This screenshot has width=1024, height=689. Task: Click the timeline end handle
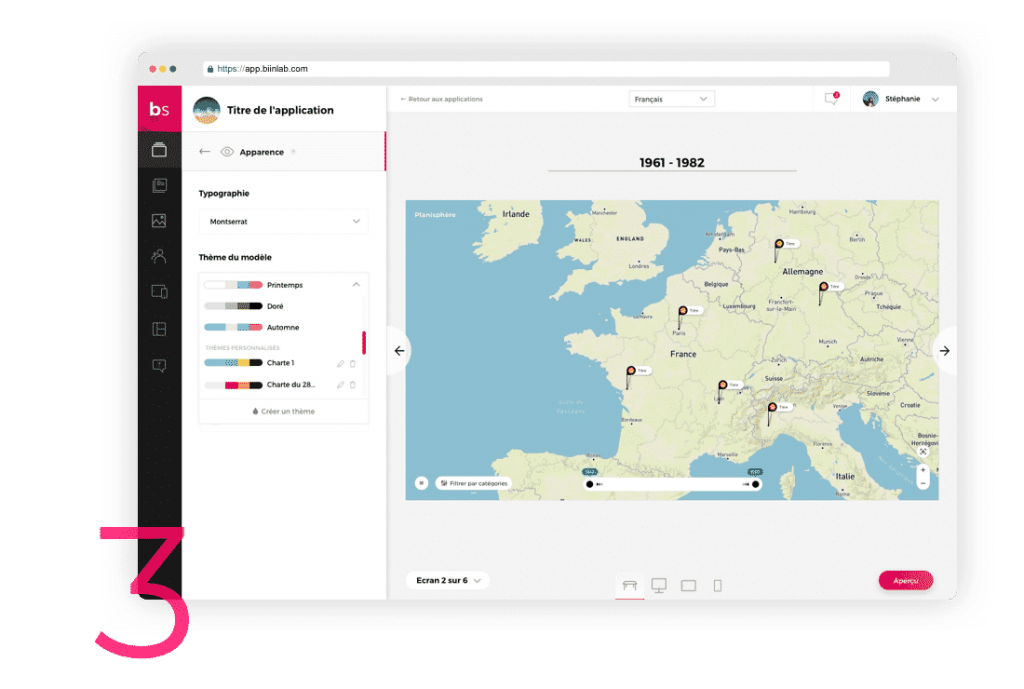(x=756, y=485)
